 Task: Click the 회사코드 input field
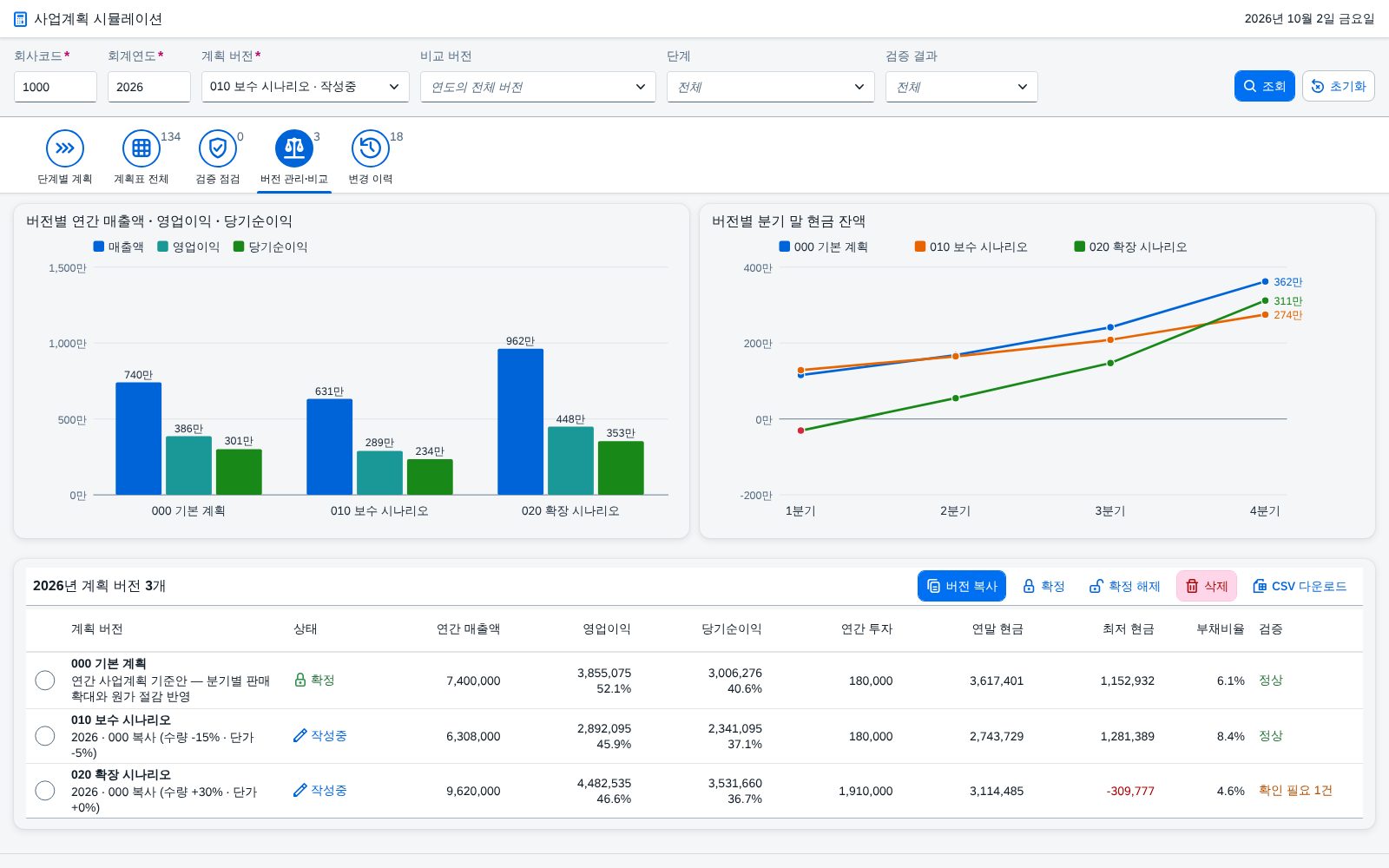tap(56, 87)
